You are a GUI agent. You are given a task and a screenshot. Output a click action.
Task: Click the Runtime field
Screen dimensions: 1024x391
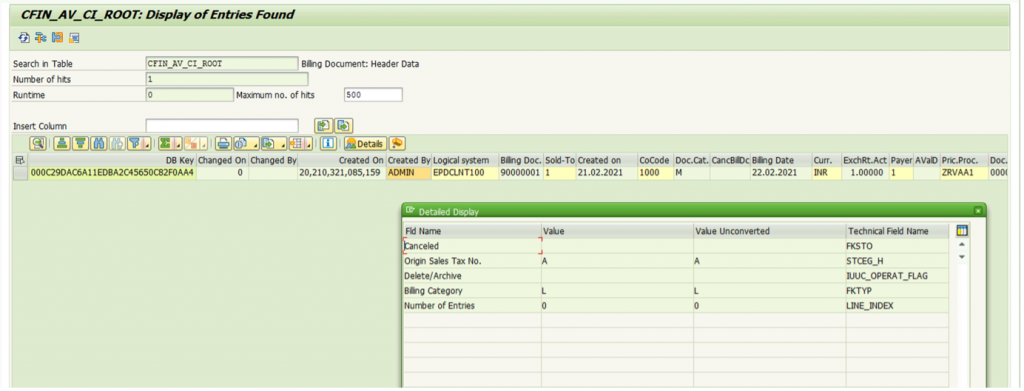tap(189, 95)
